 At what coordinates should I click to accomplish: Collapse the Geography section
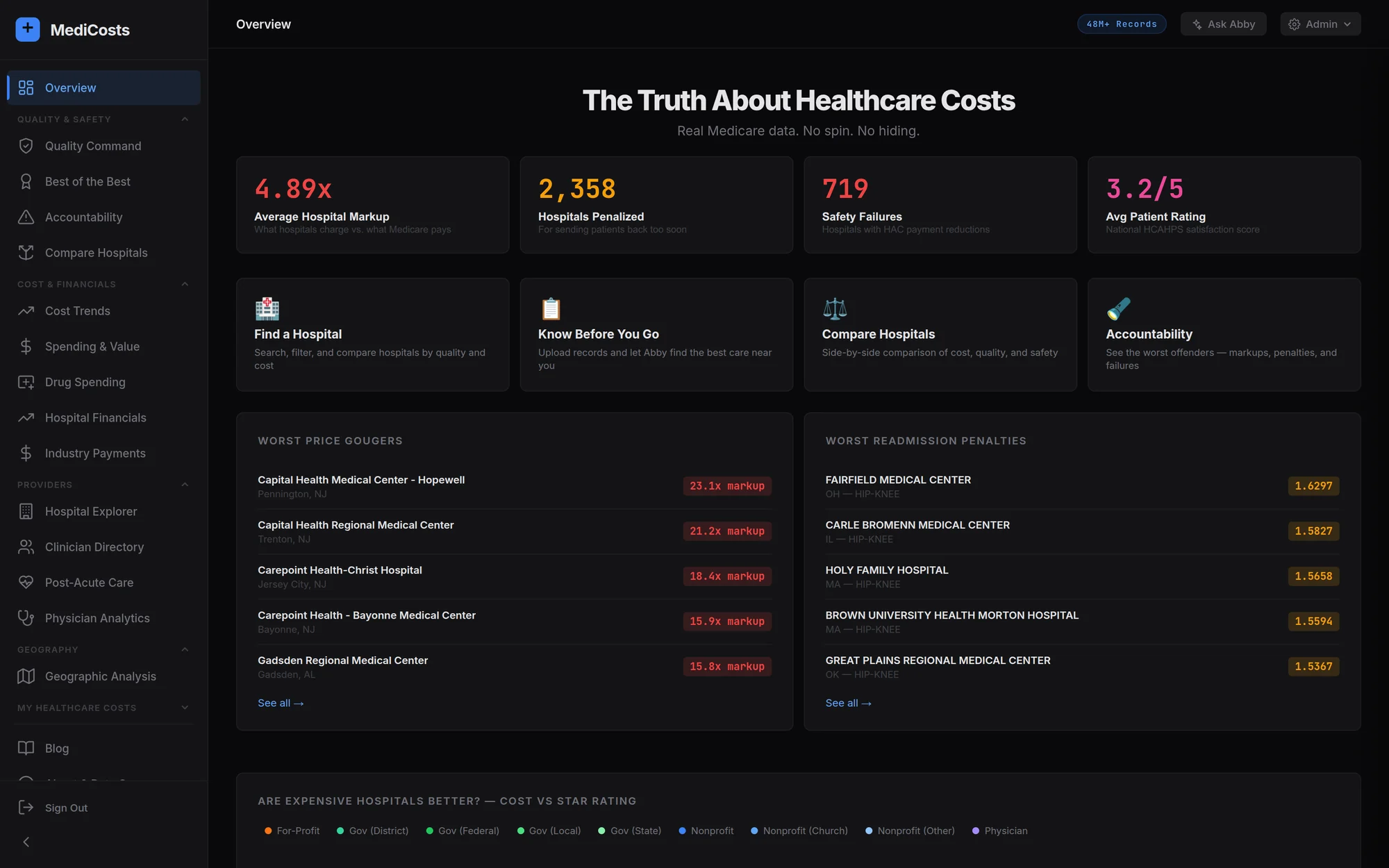[x=185, y=650]
